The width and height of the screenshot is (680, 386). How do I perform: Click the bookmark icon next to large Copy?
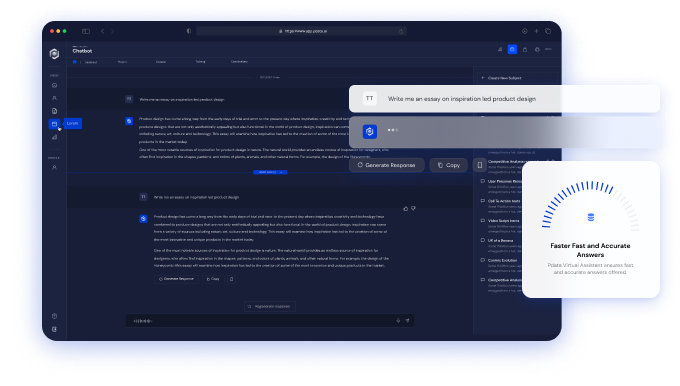(x=480, y=165)
